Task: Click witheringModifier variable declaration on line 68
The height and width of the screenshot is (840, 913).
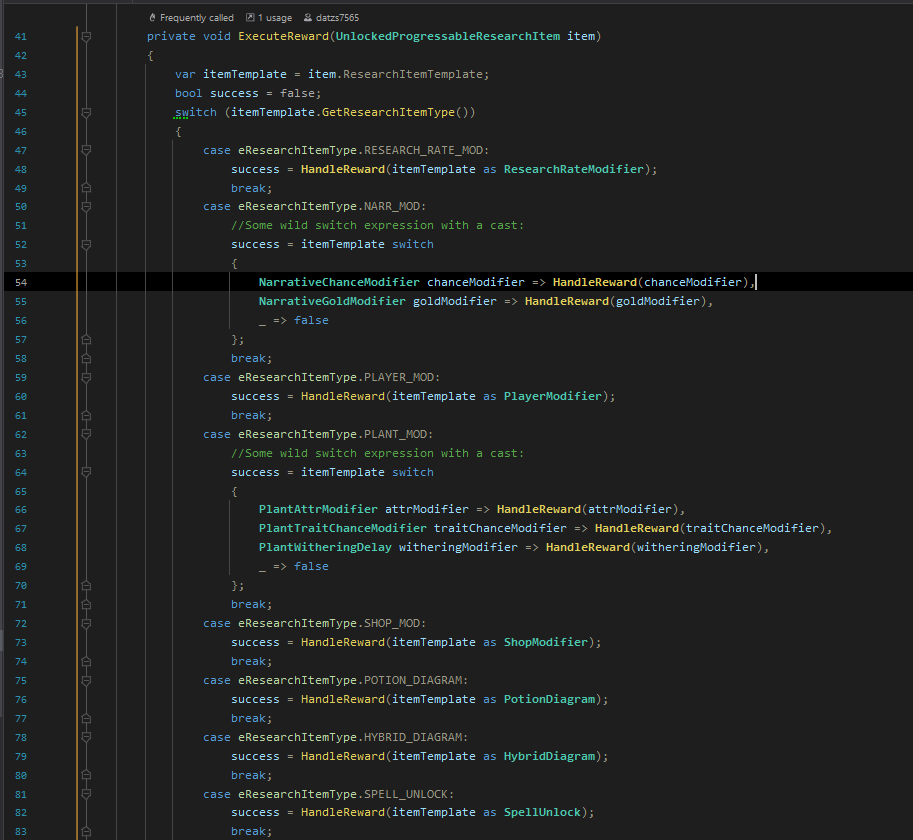Action: (458, 547)
